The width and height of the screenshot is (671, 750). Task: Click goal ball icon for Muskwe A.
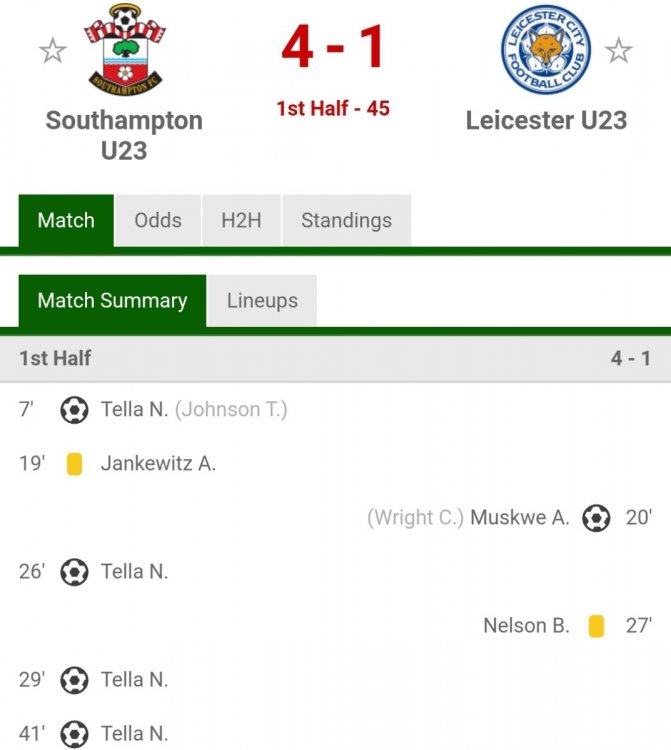click(x=596, y=518)
